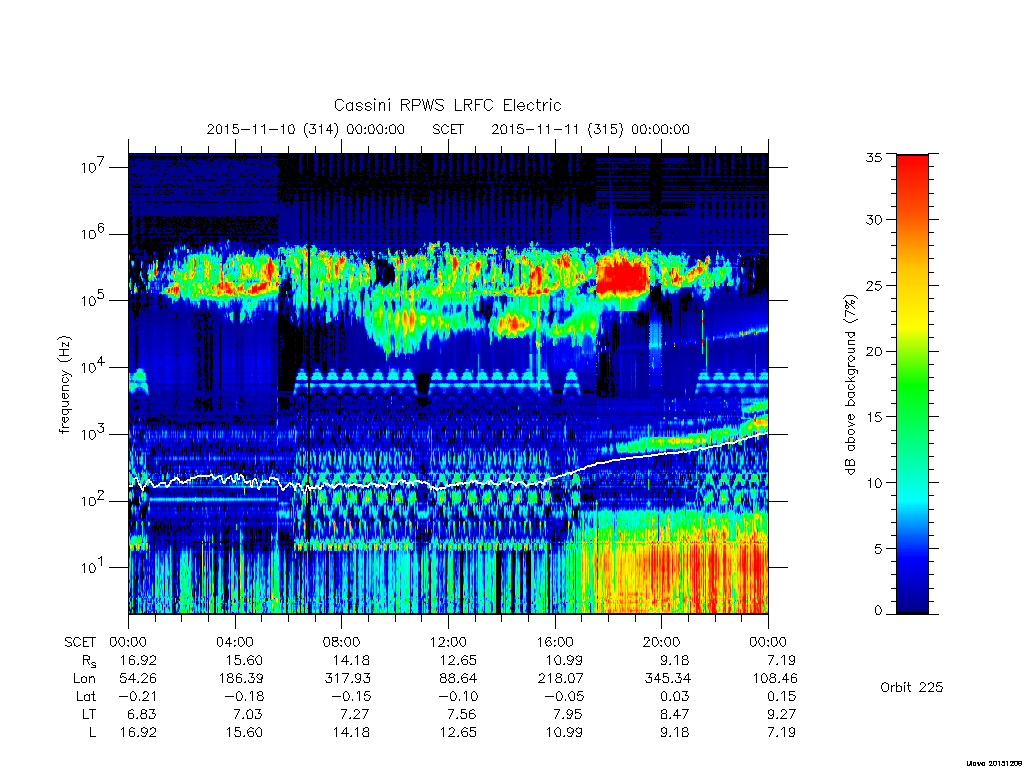Click the color bar value '20'

(x=873, y=351)
